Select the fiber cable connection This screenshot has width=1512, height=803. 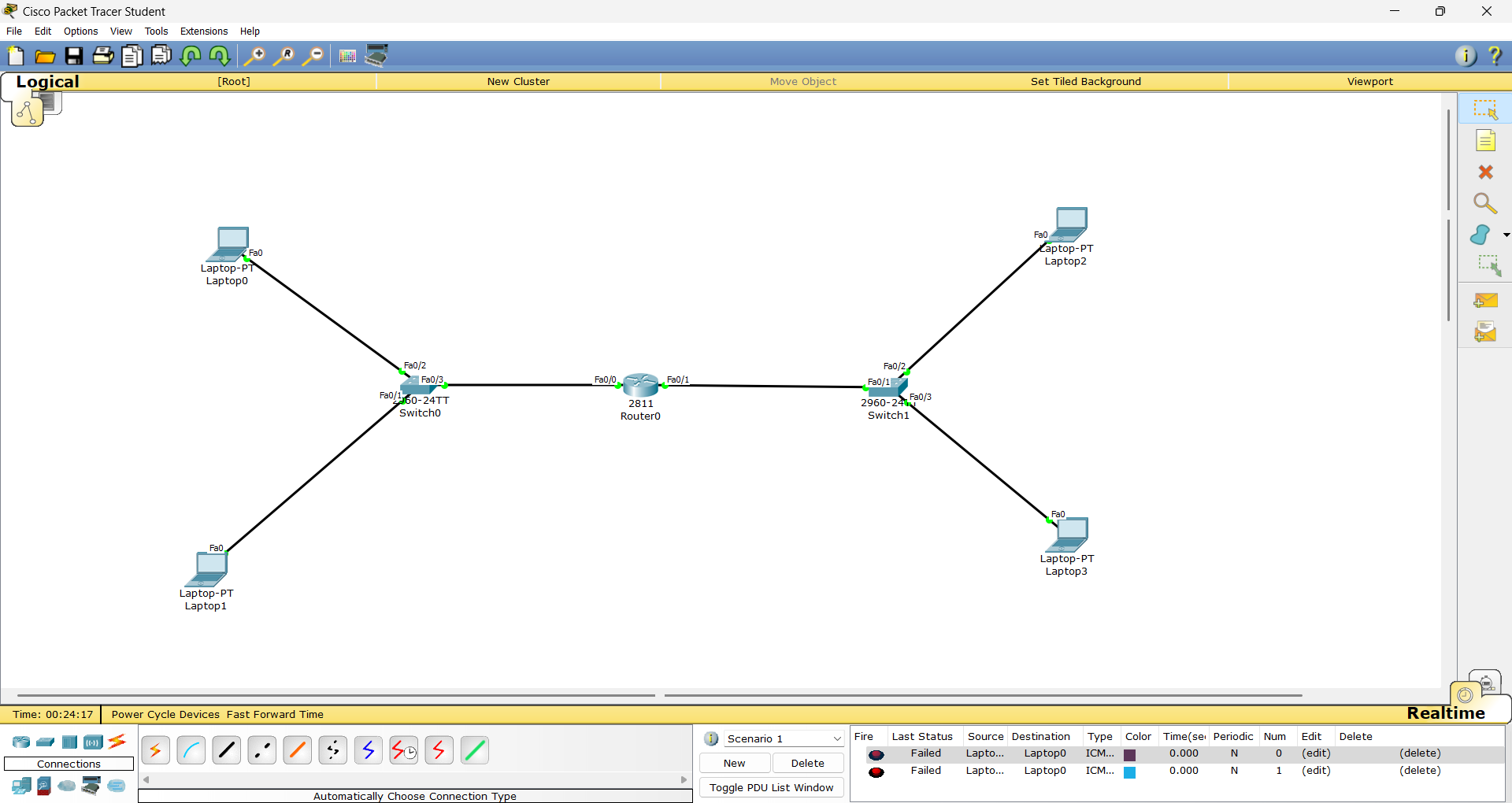[297, 750]
